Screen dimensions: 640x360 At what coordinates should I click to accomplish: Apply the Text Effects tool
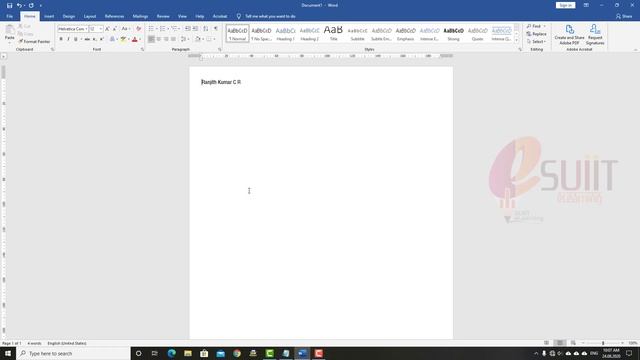112,39
